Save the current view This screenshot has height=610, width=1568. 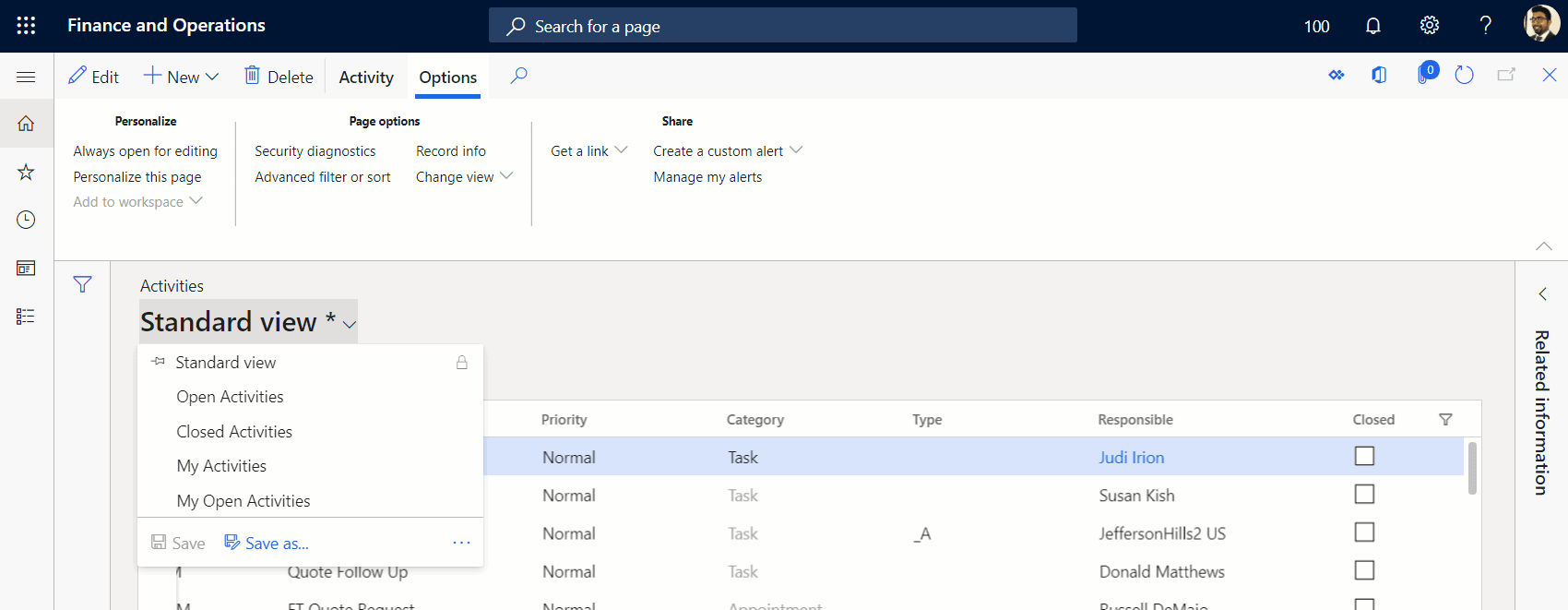(178, 544)
